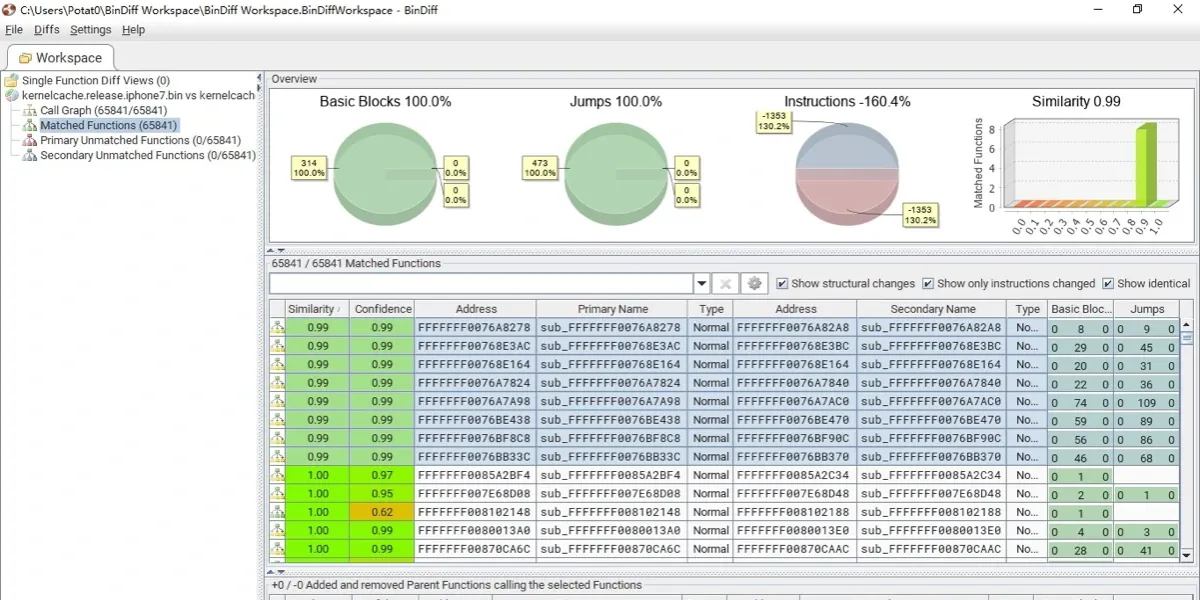The height and width of the screenshot is (600, 1200).
Task: Click the Jumps pie chart
Action: point(616,173)
